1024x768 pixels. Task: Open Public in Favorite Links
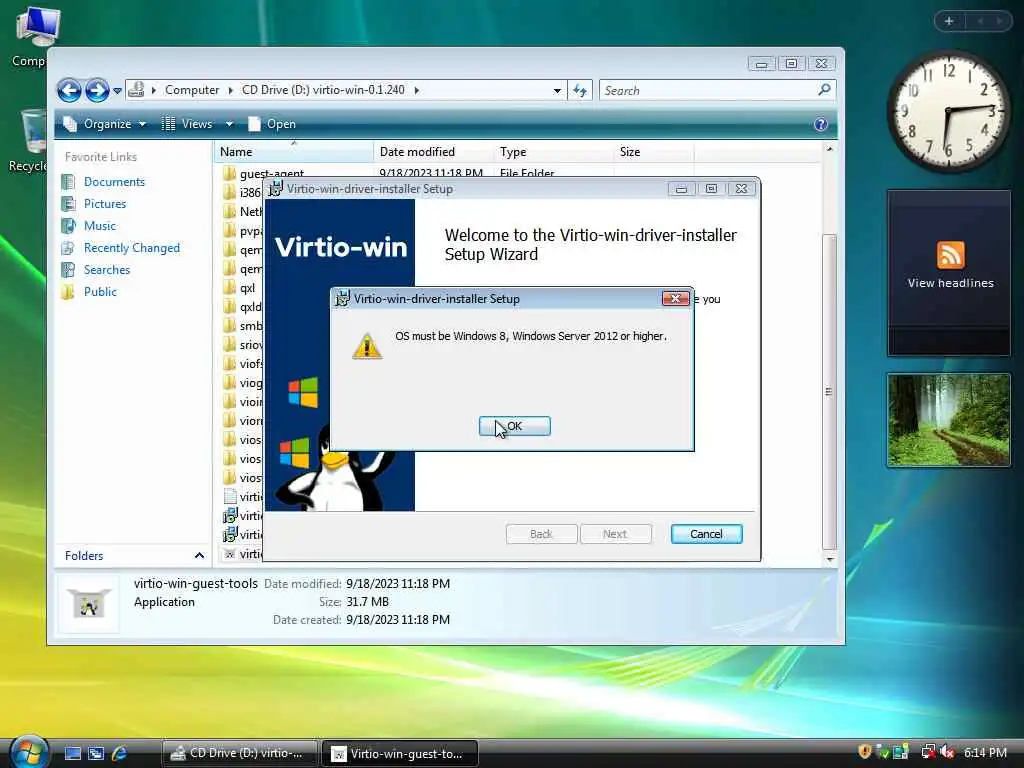pyautogui.click(x=100, y=292)
